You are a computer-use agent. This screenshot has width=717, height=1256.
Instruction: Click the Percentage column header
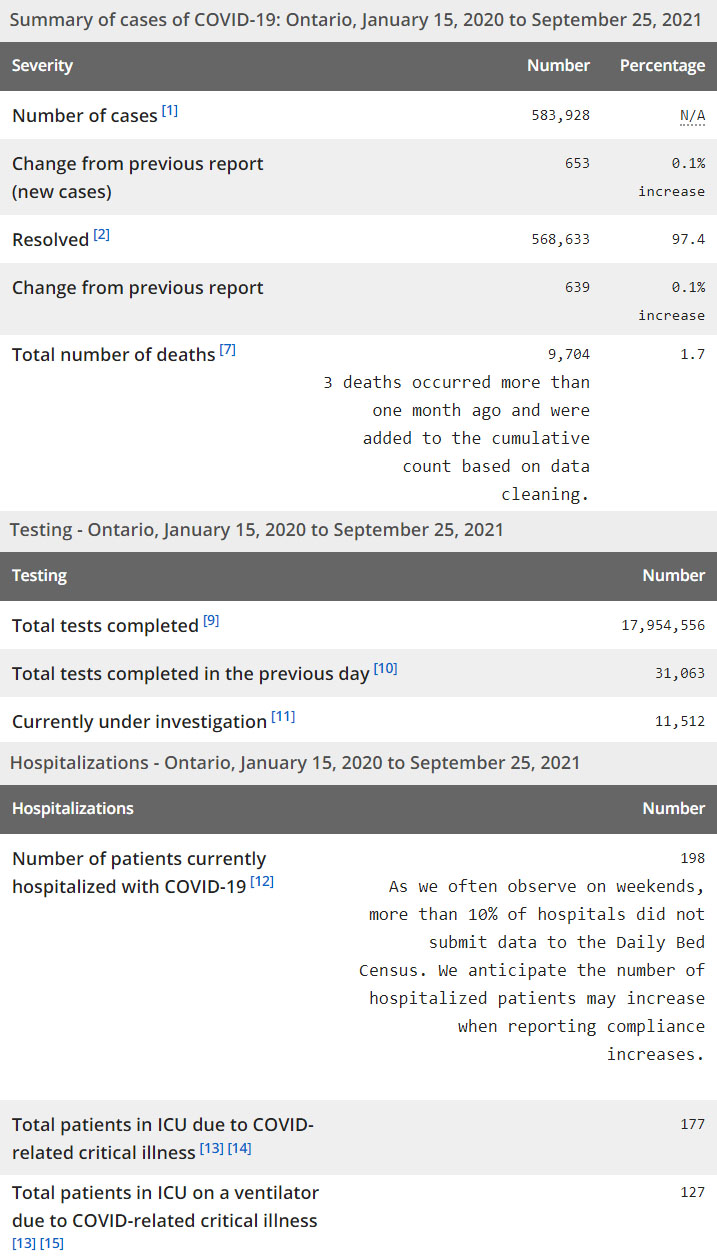tap(662, 66)
